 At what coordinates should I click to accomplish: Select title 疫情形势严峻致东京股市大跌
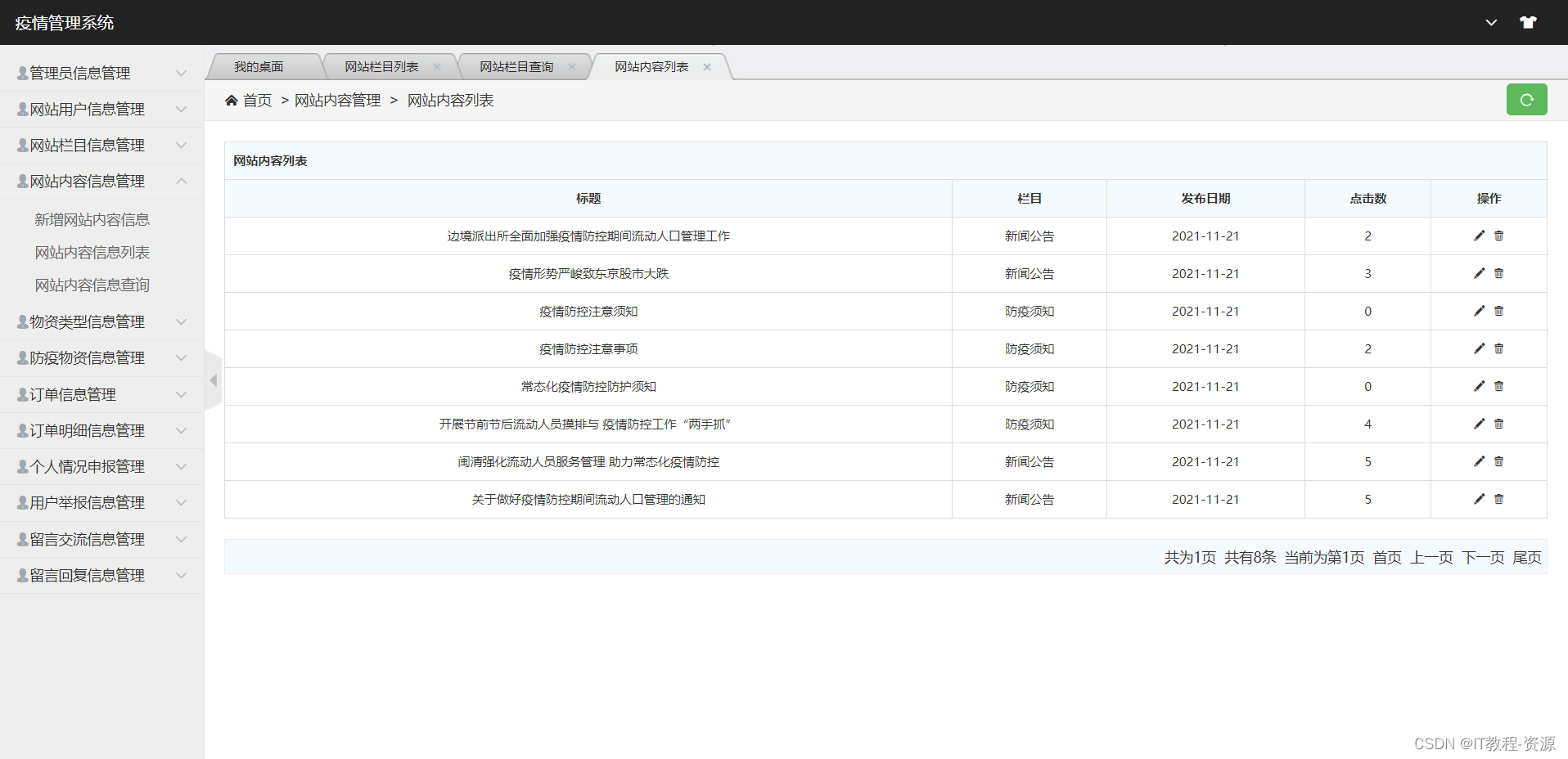click(x=588, y=273)
